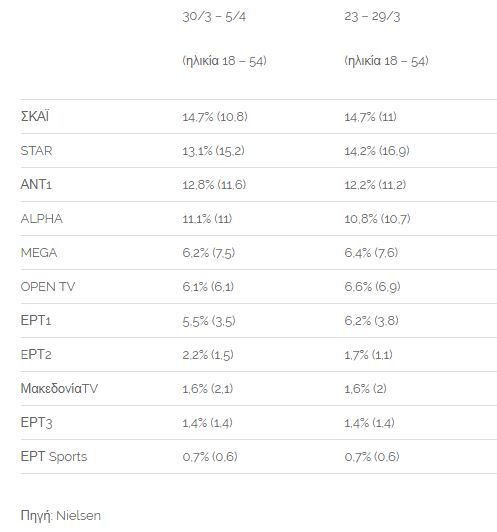Click the 30/3 – 5/4 column header
The height and width of the screenshot is (532, 497).
(214, 17)
